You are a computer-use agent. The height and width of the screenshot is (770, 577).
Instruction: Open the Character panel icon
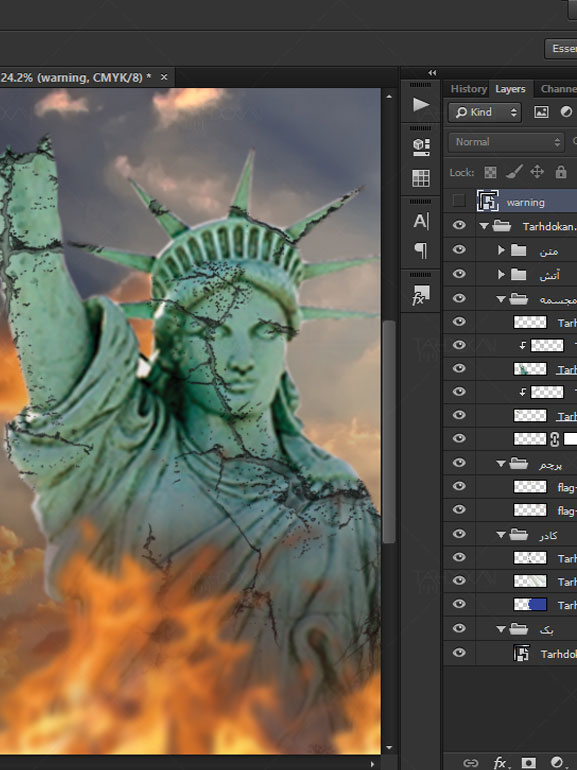tap(421, 221)
